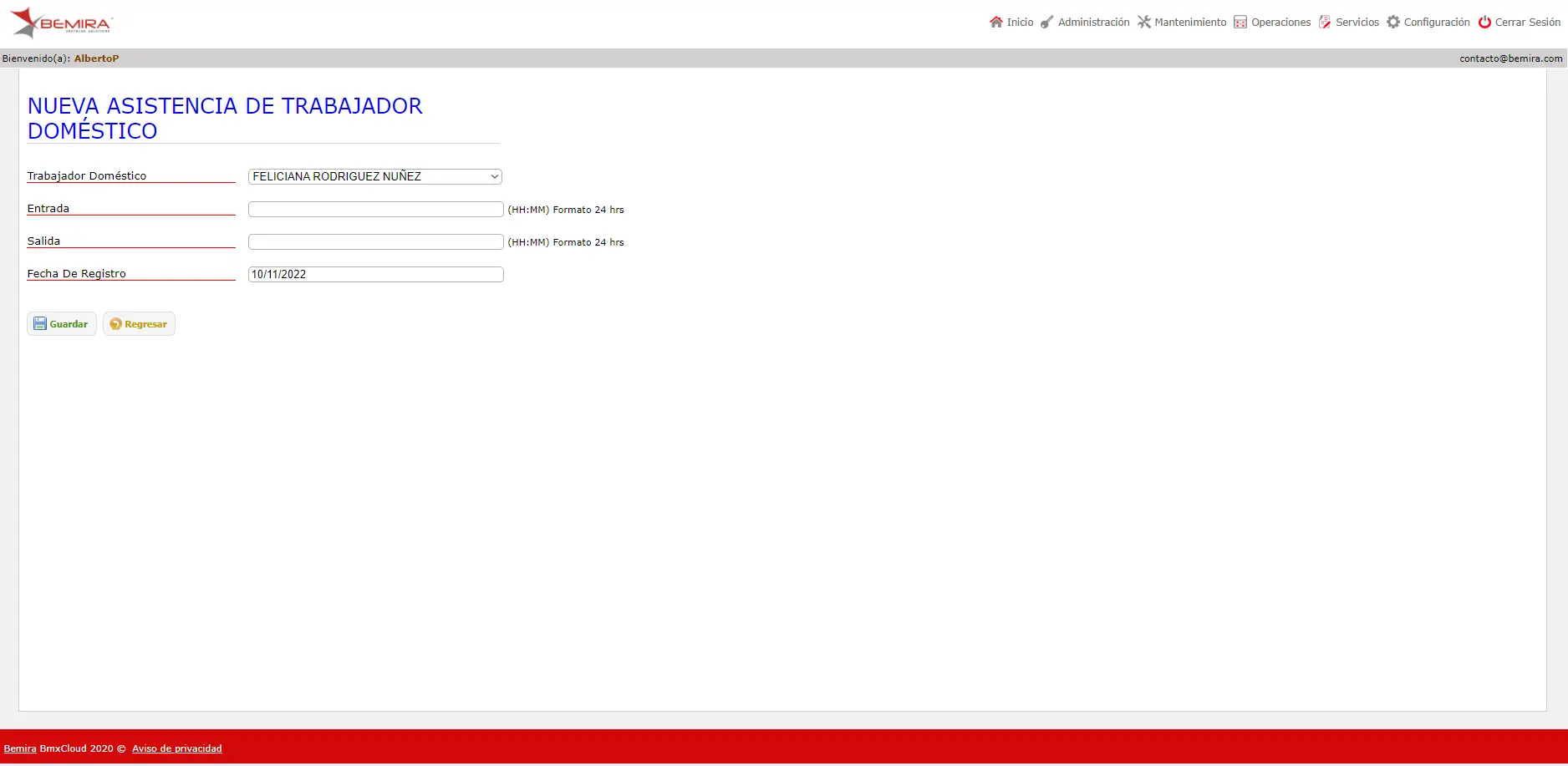Click the Administración key icon
Image resolution: width=1568 pixels, height=766 pixels.
1046,22
